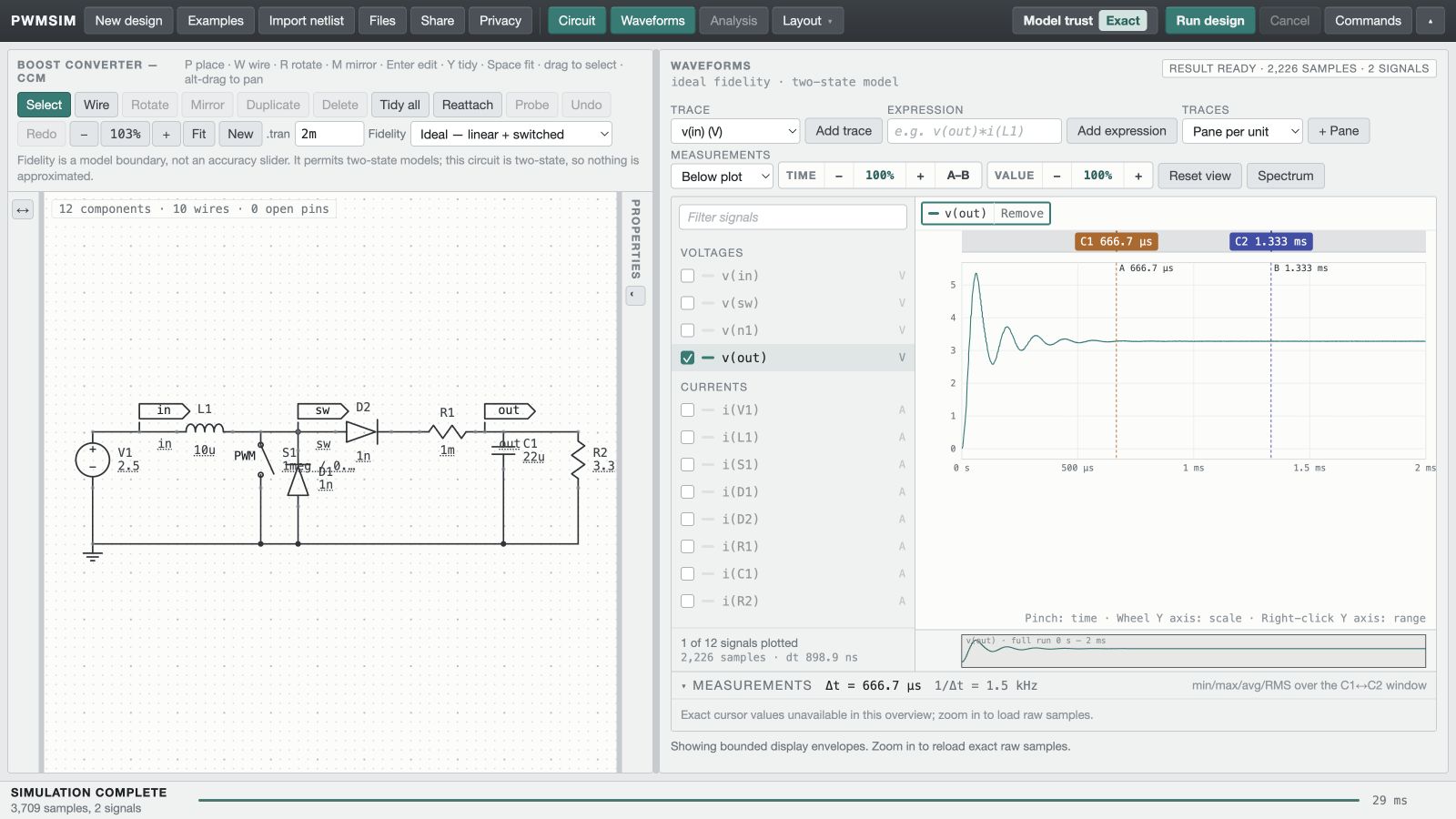1456x819 pixels.
Task: Select the D2 diode symbol
Action: tap(361, 431)
